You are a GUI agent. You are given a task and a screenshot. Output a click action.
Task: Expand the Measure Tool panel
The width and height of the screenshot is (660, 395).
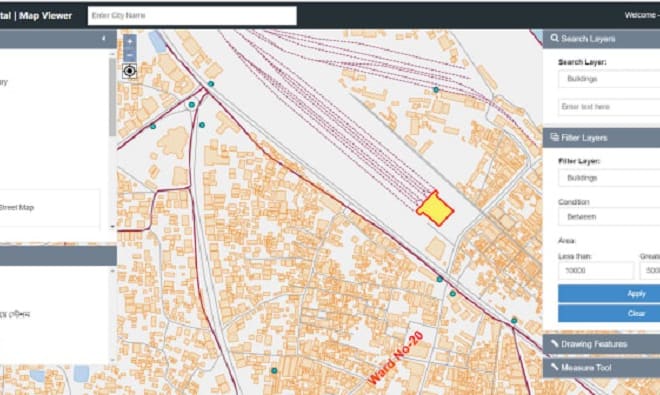tap(601, 367)
